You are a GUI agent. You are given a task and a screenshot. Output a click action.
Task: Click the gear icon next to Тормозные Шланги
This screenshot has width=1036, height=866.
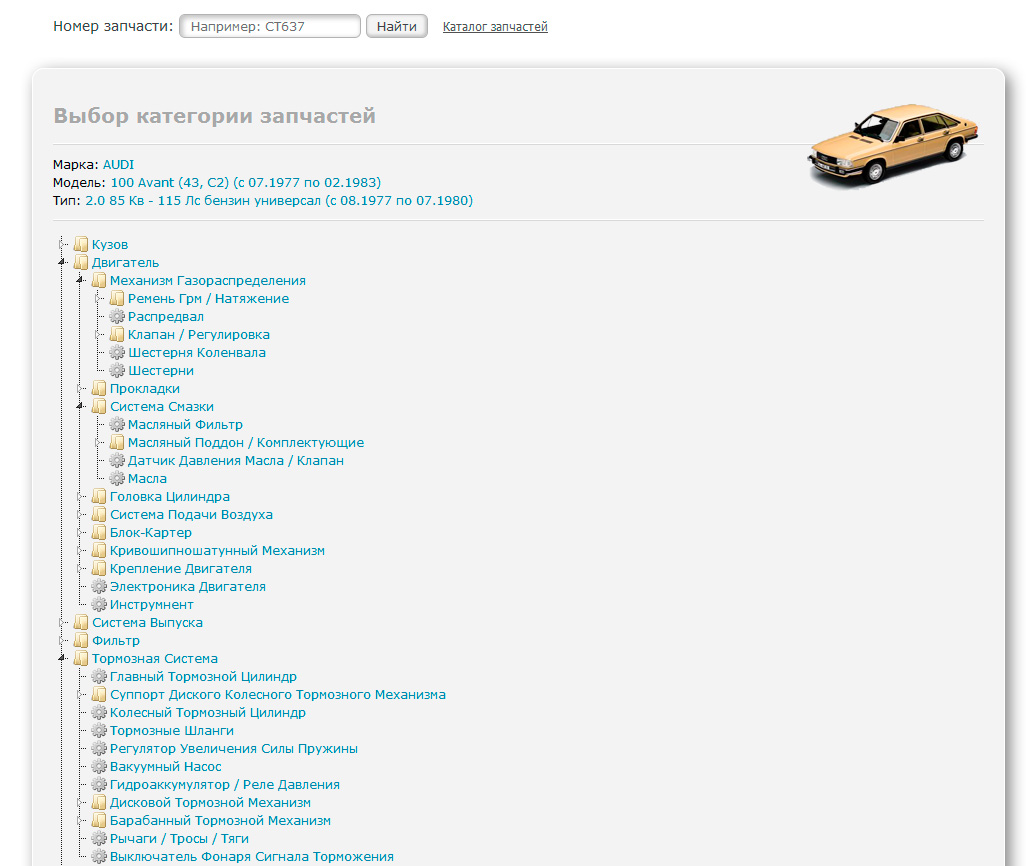[x=99, y=731]
